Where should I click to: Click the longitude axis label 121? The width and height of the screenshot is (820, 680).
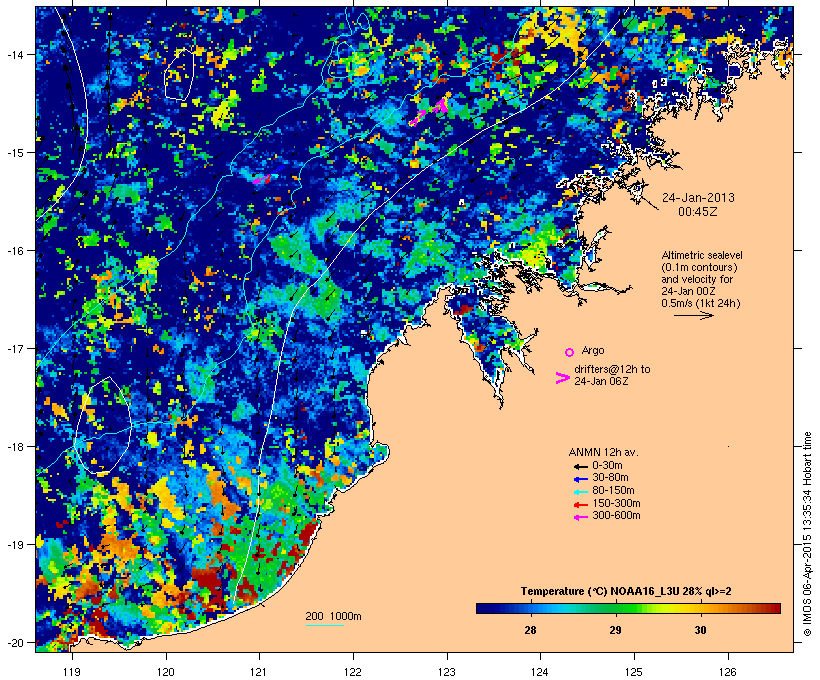coord(259,672)
